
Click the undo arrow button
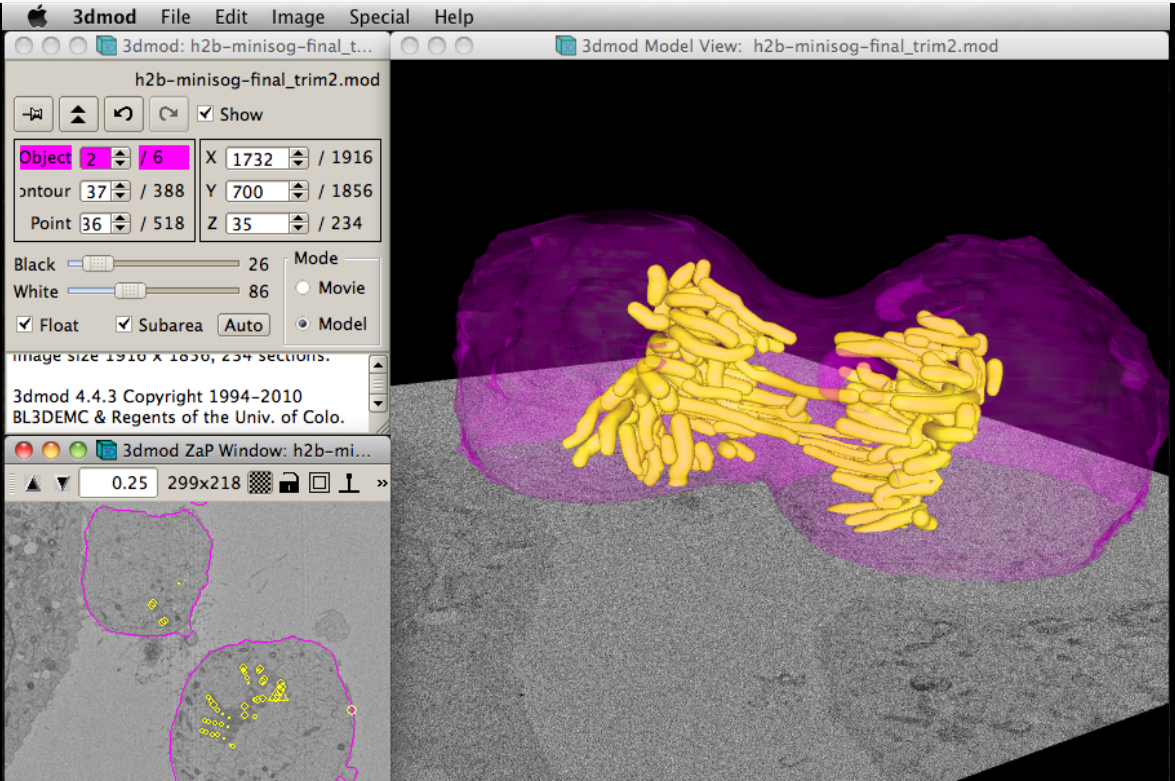click(123, 114)
